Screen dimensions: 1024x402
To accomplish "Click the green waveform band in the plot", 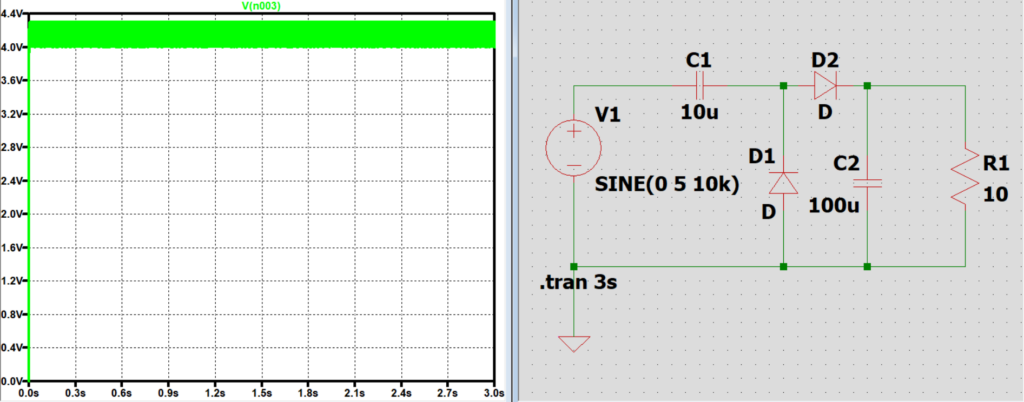I will [261, 34].
